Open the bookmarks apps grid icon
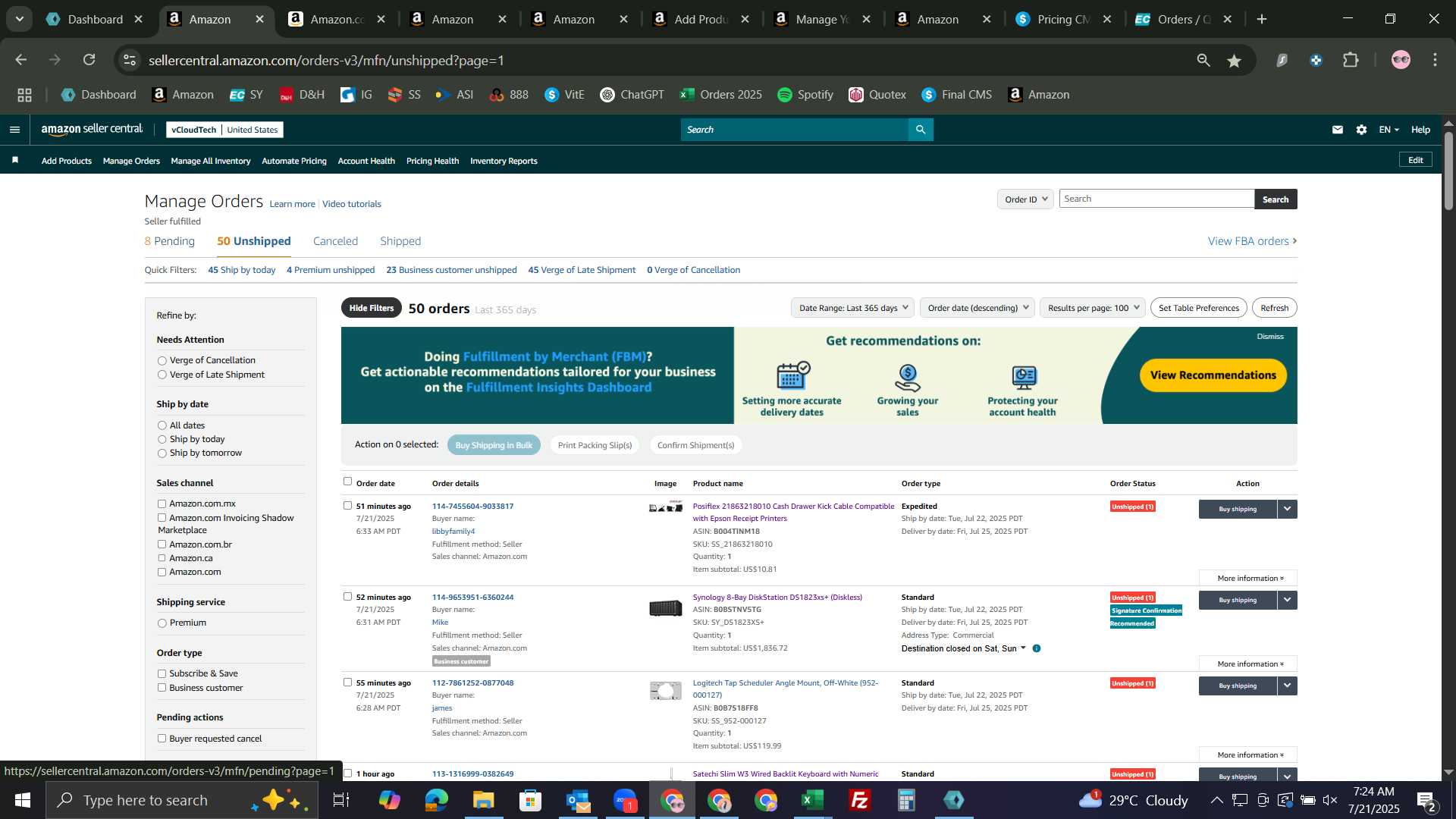Screen dimensions: 1456x819 (x=25, y=95)
